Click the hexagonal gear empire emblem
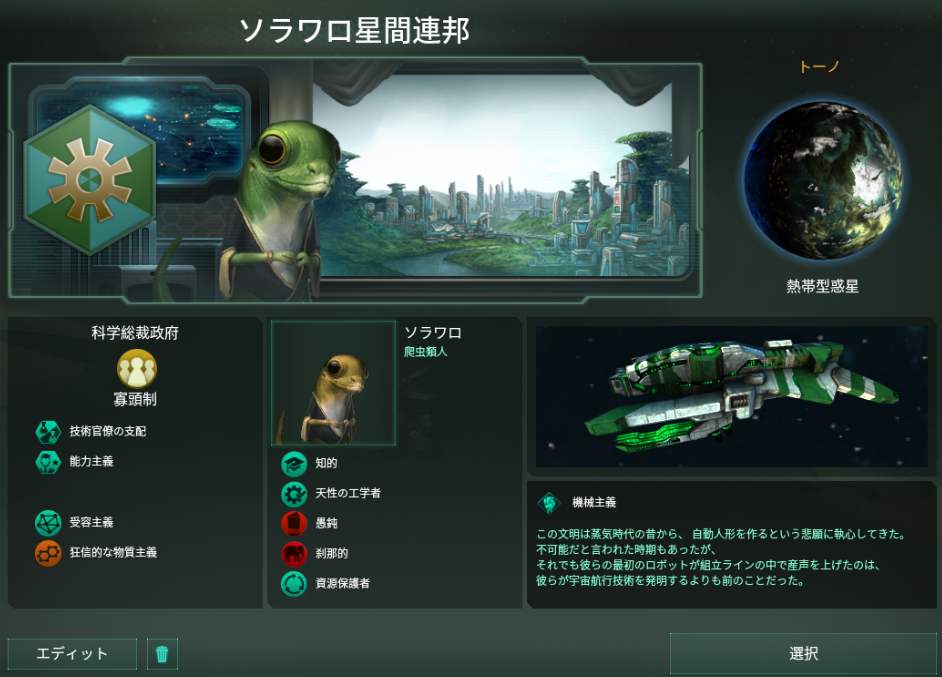Viewport: 942px width, 677px height. click(x=90, y=180)
